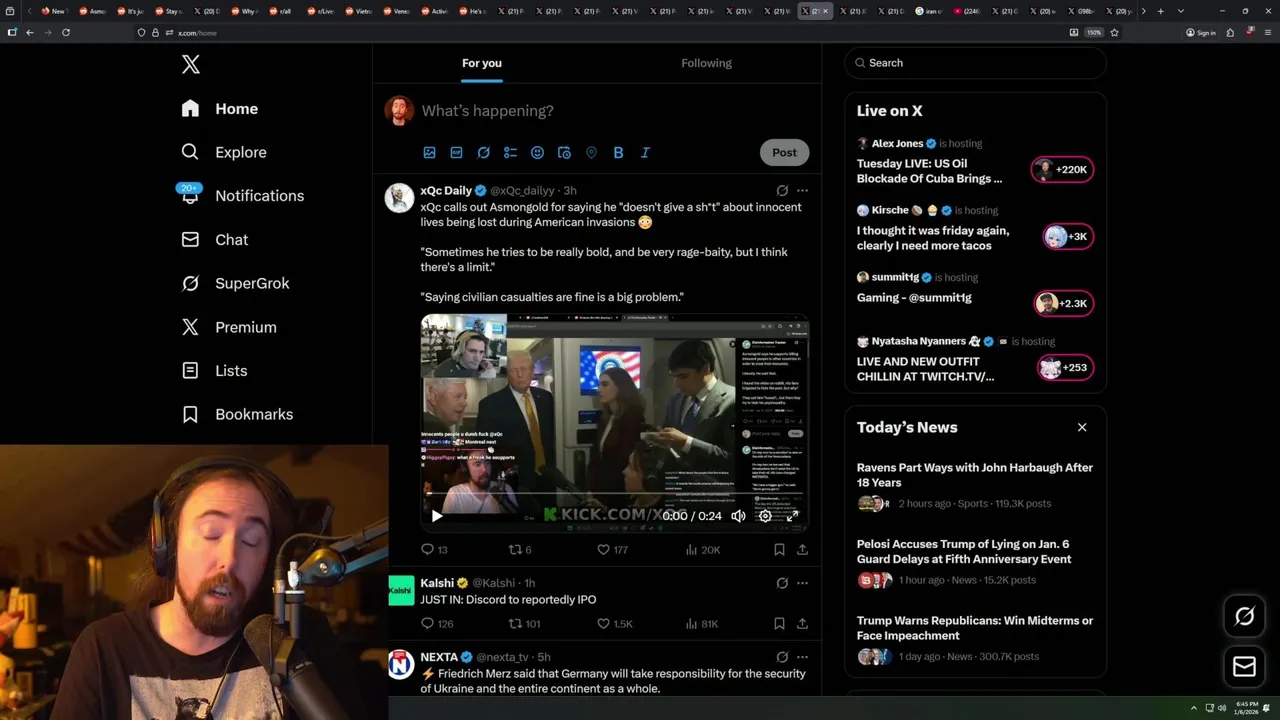Click Grok icon on Kalshi post
Image resolution: width=1280 pixels, height=720 pixels.
782,583
